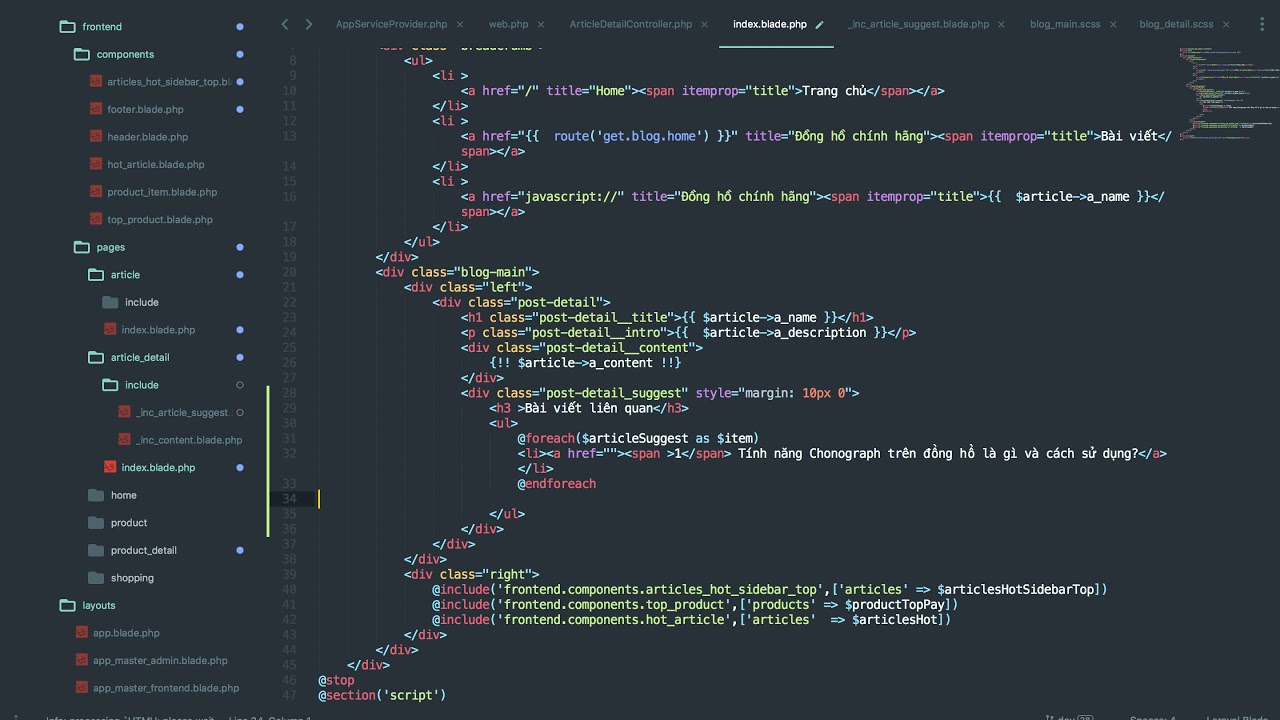The height and width of the screenshot is (720, 1280).
Task: Click the @endforeach directive
Action: 557,484
